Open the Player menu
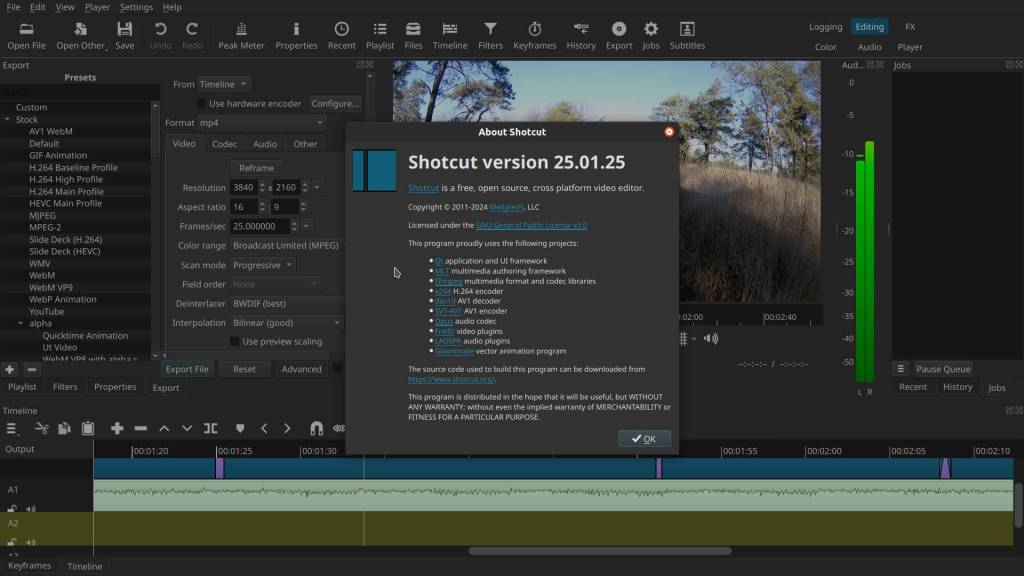This screenshot has width=1024, height=576. (x=97, y=7)
